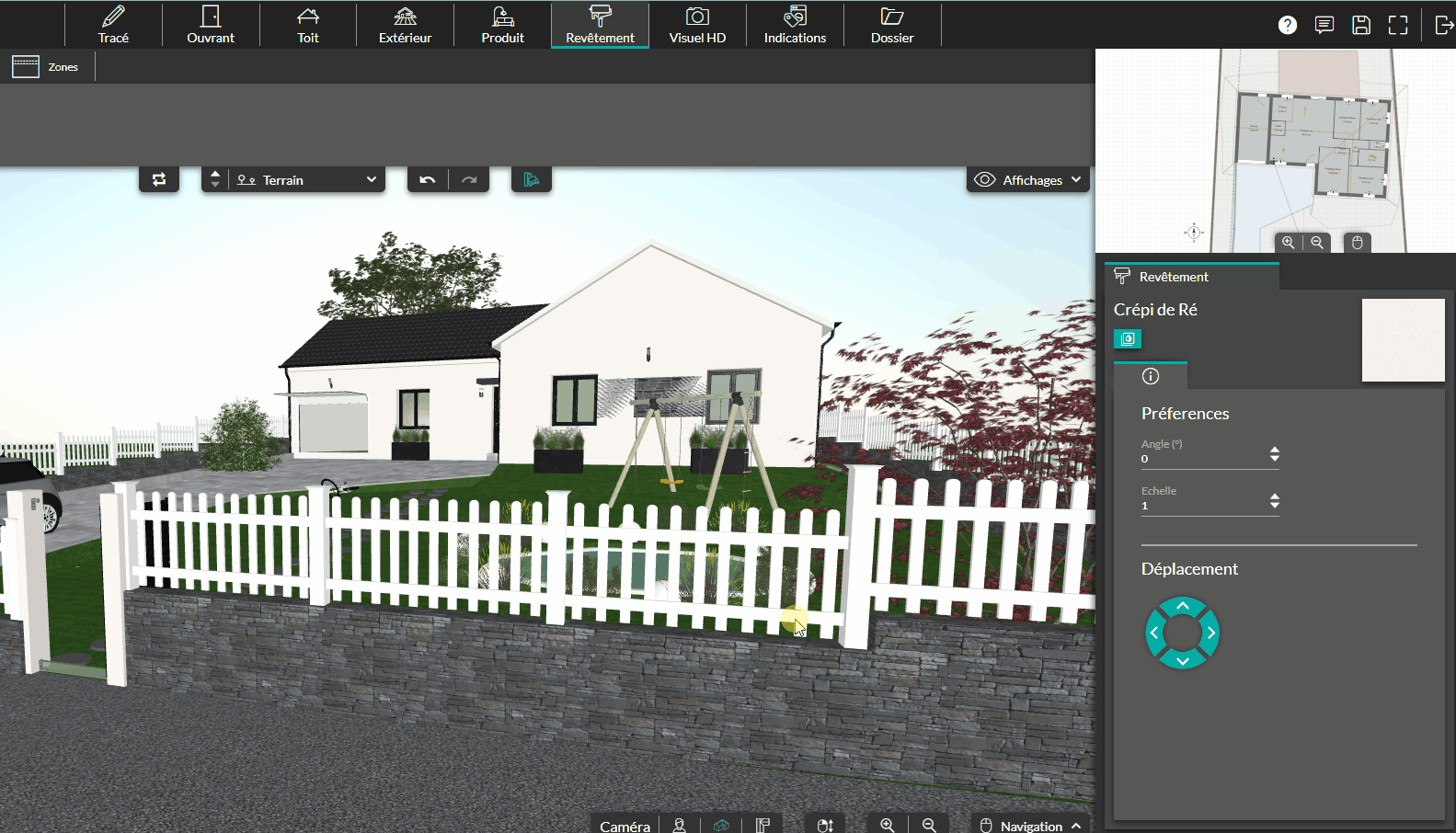Click the save project floppy disk icon
1456x833 pixels.
point(1361,25)
